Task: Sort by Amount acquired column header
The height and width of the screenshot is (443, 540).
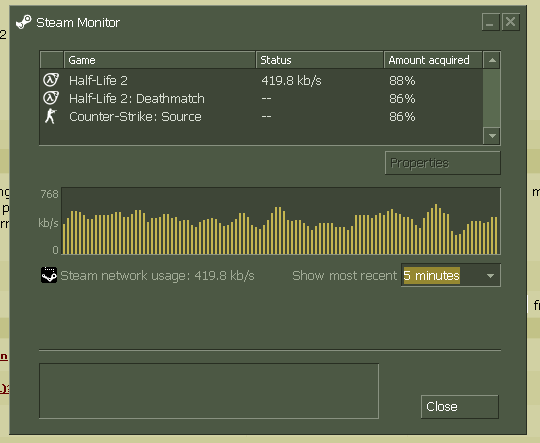Action: coord(433,60)
